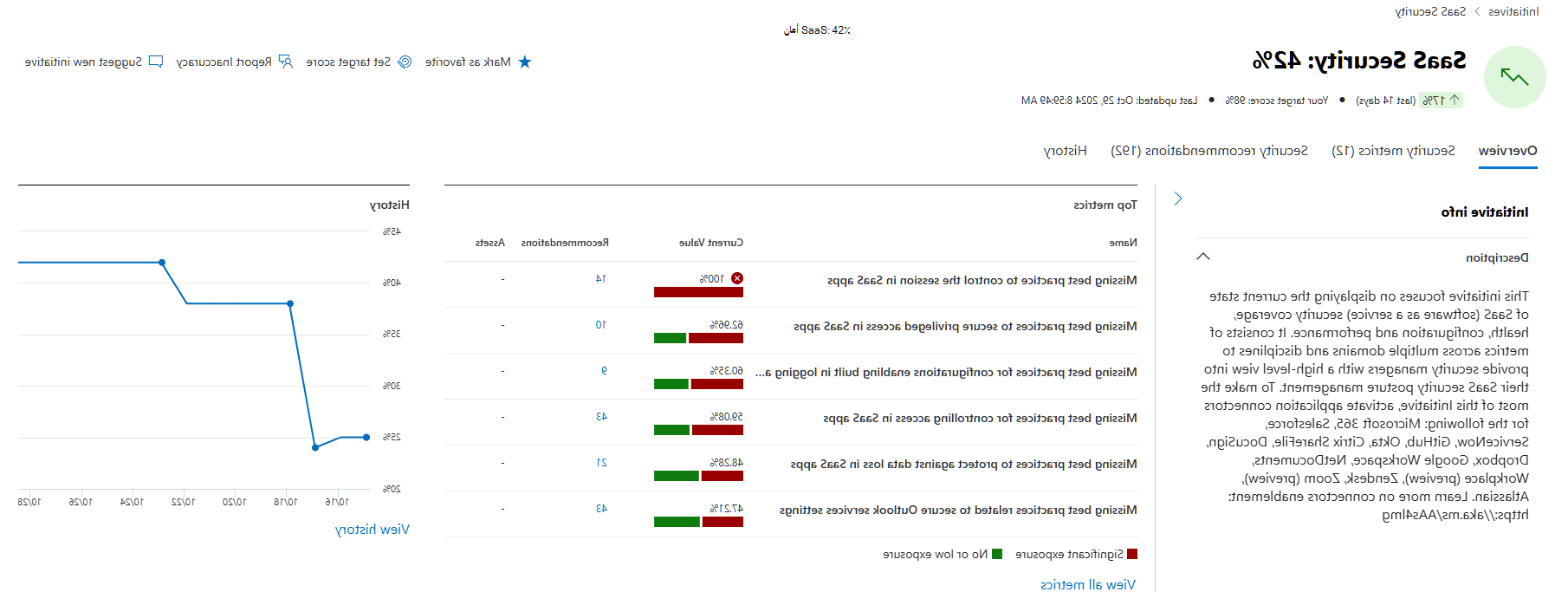Screen dimensions: 1568x592
Task: Click the red error icon beside 100%
Action: coord(737,278)
